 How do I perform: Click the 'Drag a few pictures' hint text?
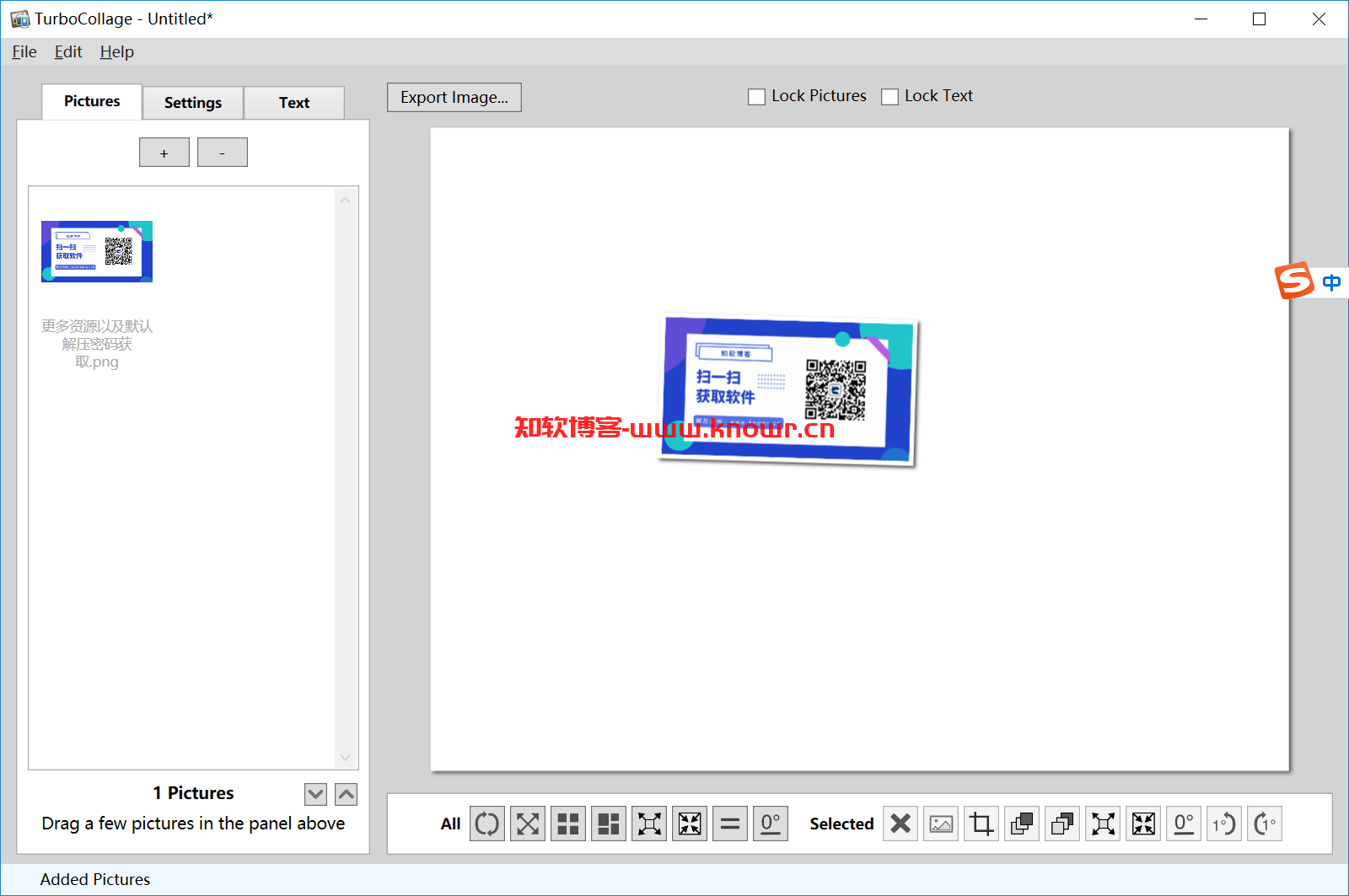tap(193, 824)
